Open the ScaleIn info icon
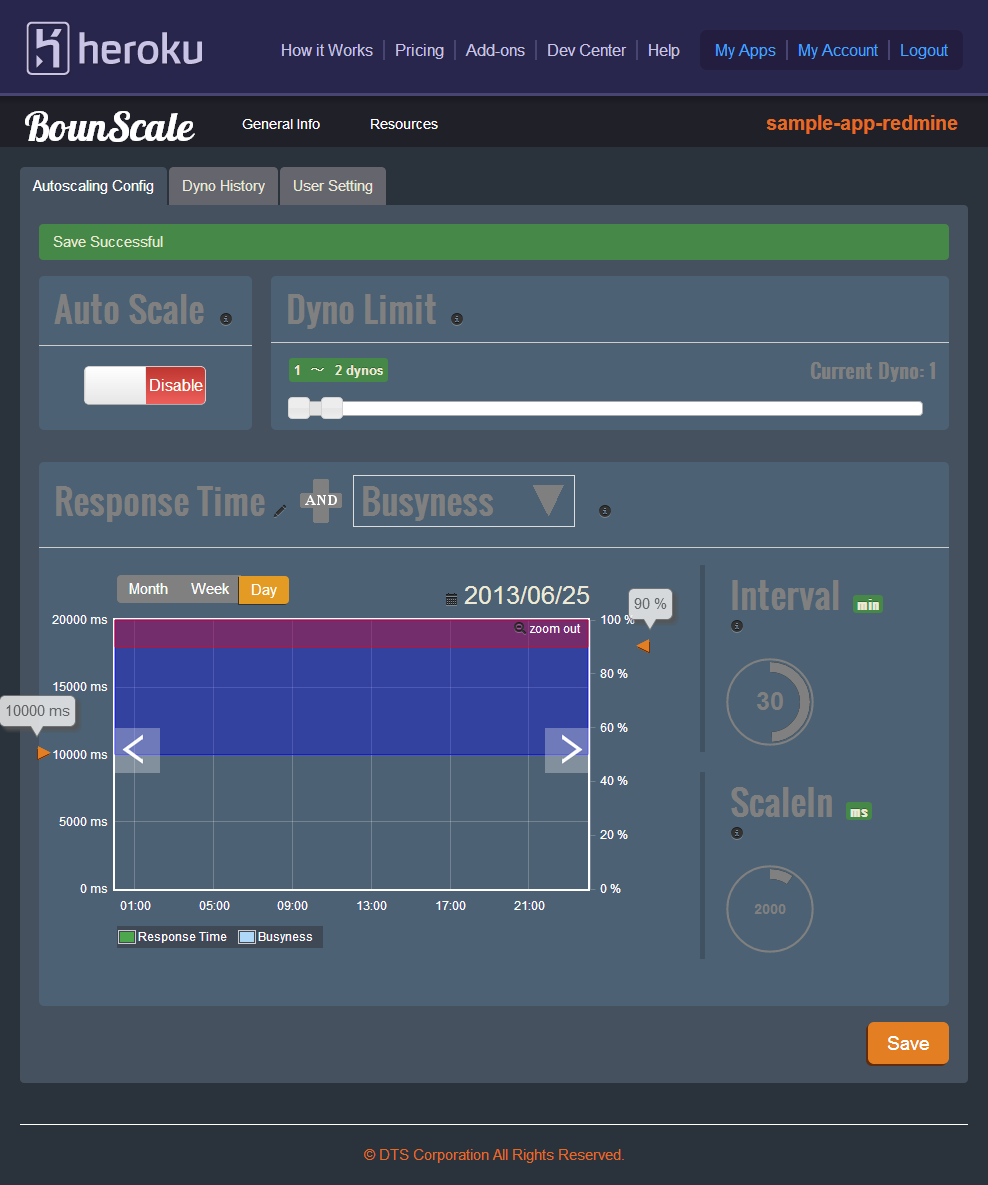This screenshot has width=988, height=1185. 737,833
